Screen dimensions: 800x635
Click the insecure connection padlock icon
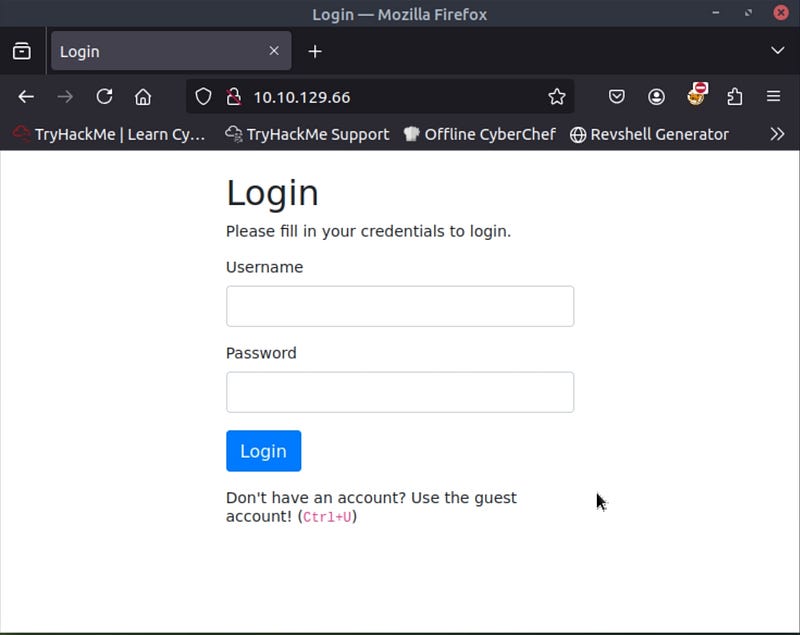[233, 97]
